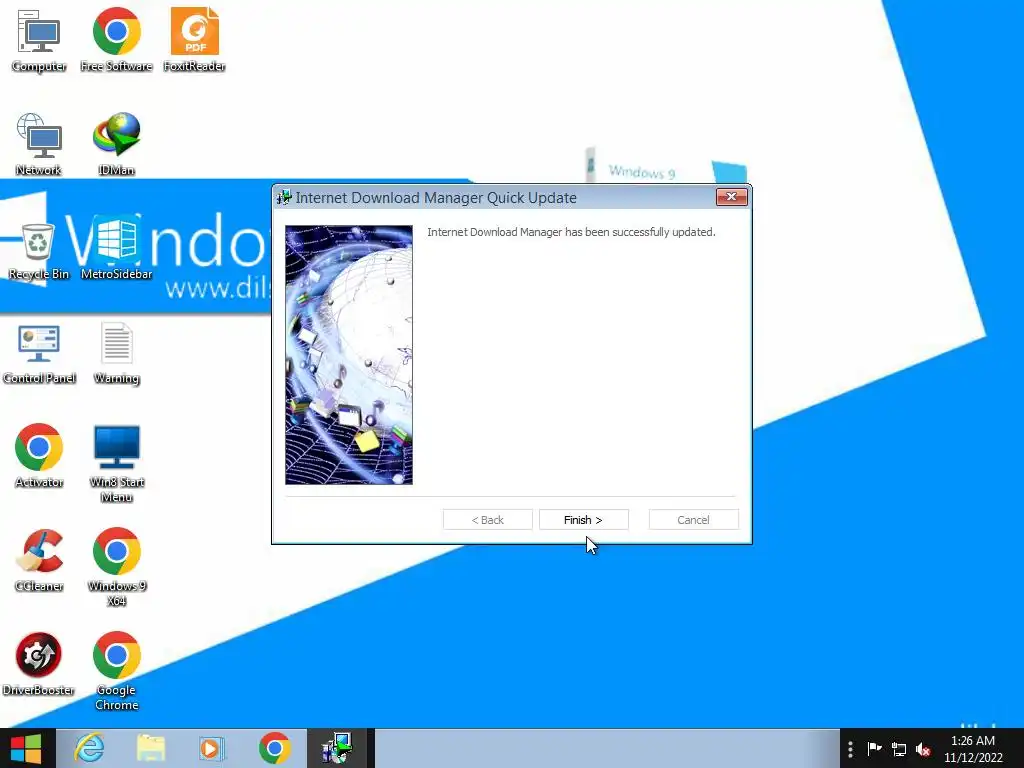Open the media player taskbar icon

[212, 748]
